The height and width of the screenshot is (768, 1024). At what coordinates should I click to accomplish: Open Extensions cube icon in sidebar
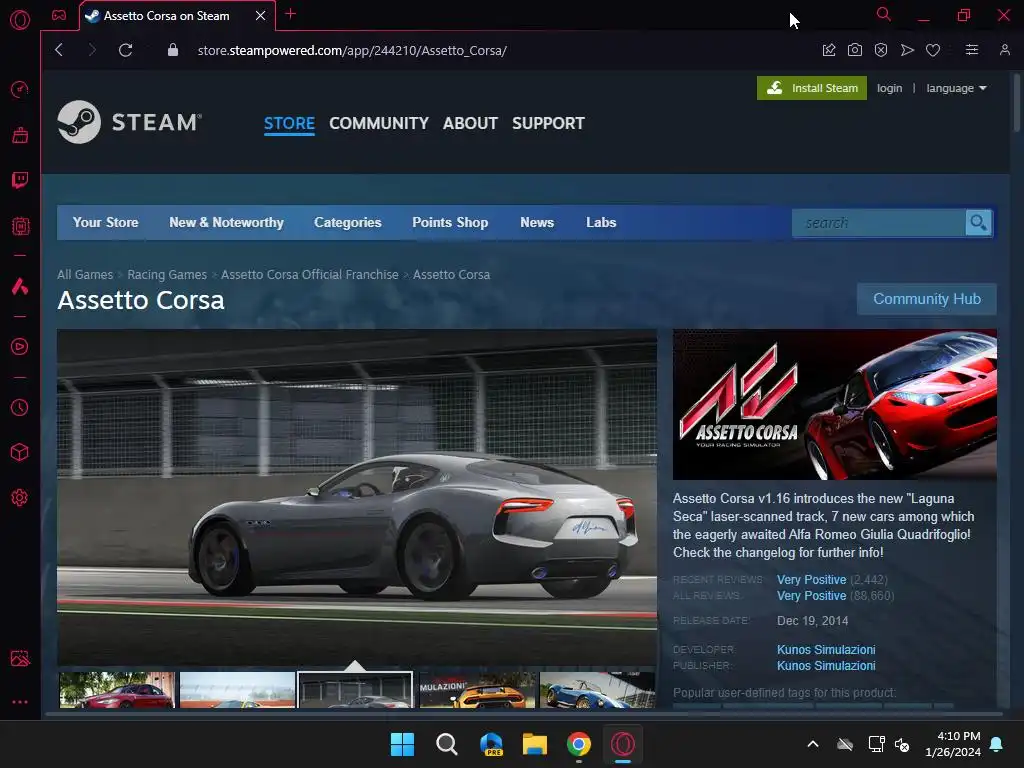click(x=20, y=452)
